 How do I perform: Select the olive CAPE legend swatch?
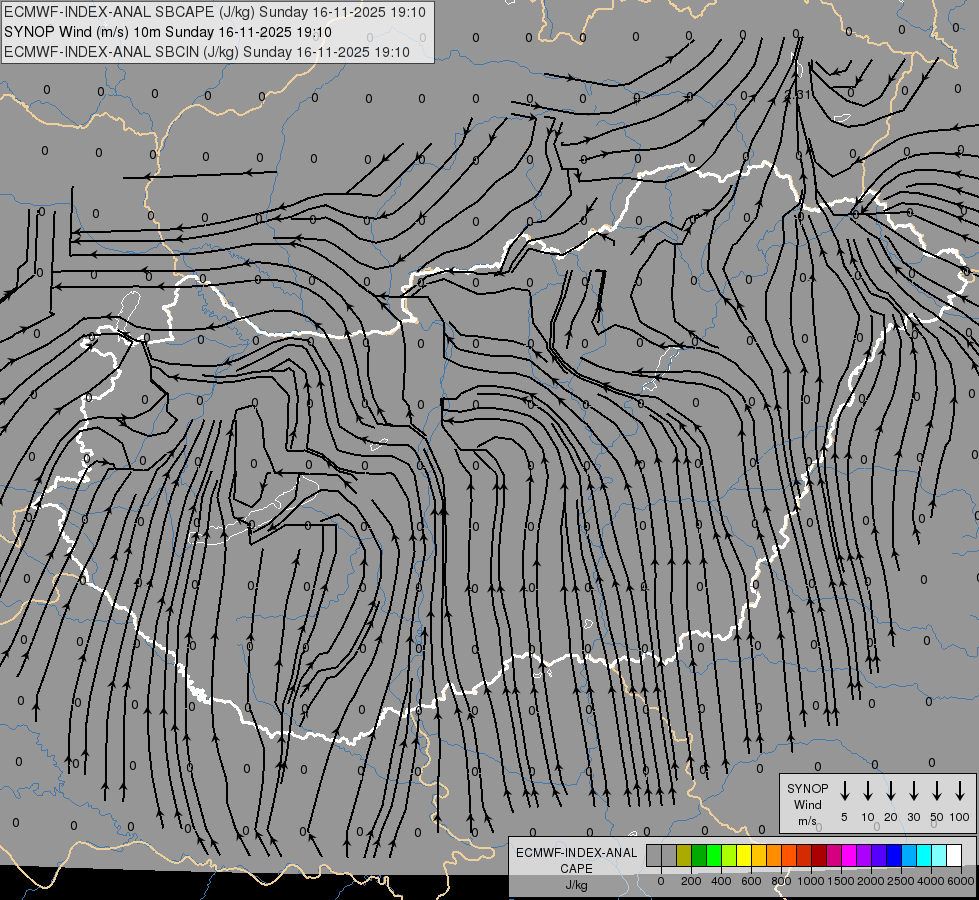[684, 855]
